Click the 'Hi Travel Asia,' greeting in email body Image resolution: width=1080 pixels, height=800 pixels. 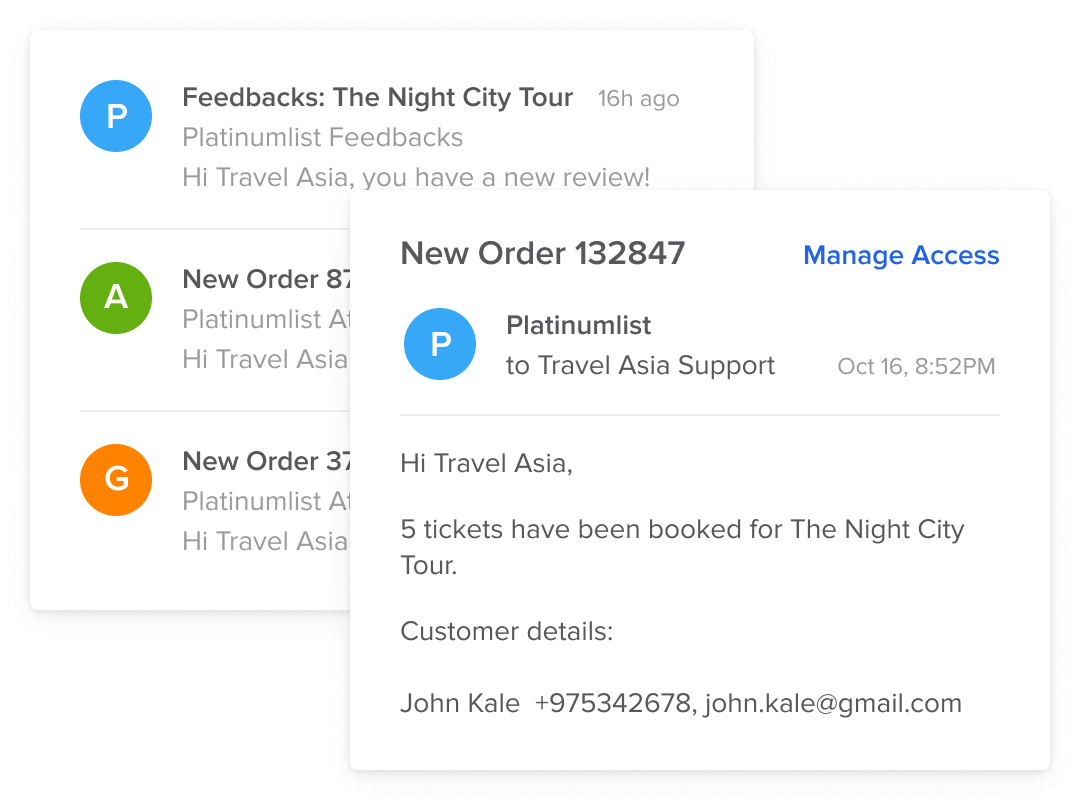click(x=486, y=464)
